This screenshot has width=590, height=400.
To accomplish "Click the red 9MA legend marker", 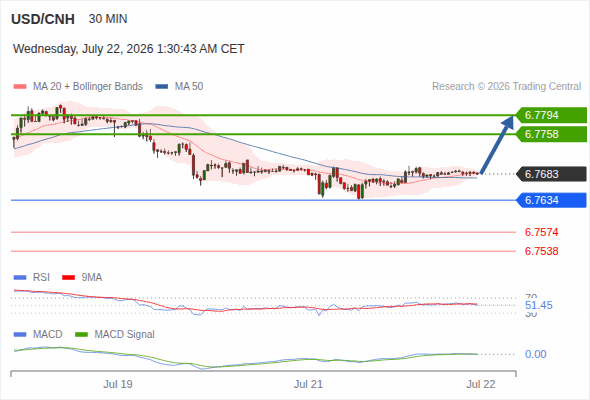I will (68, 278).
